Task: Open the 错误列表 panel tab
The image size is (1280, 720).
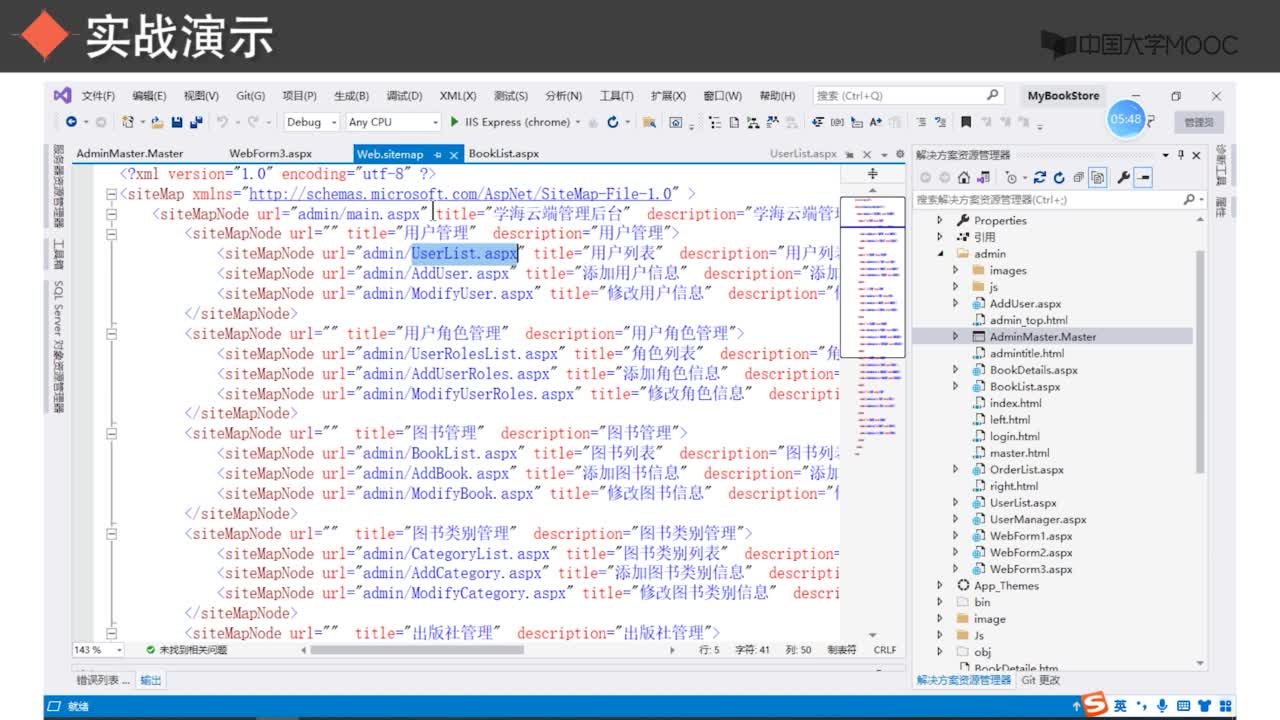Action: tap(102, 680)
